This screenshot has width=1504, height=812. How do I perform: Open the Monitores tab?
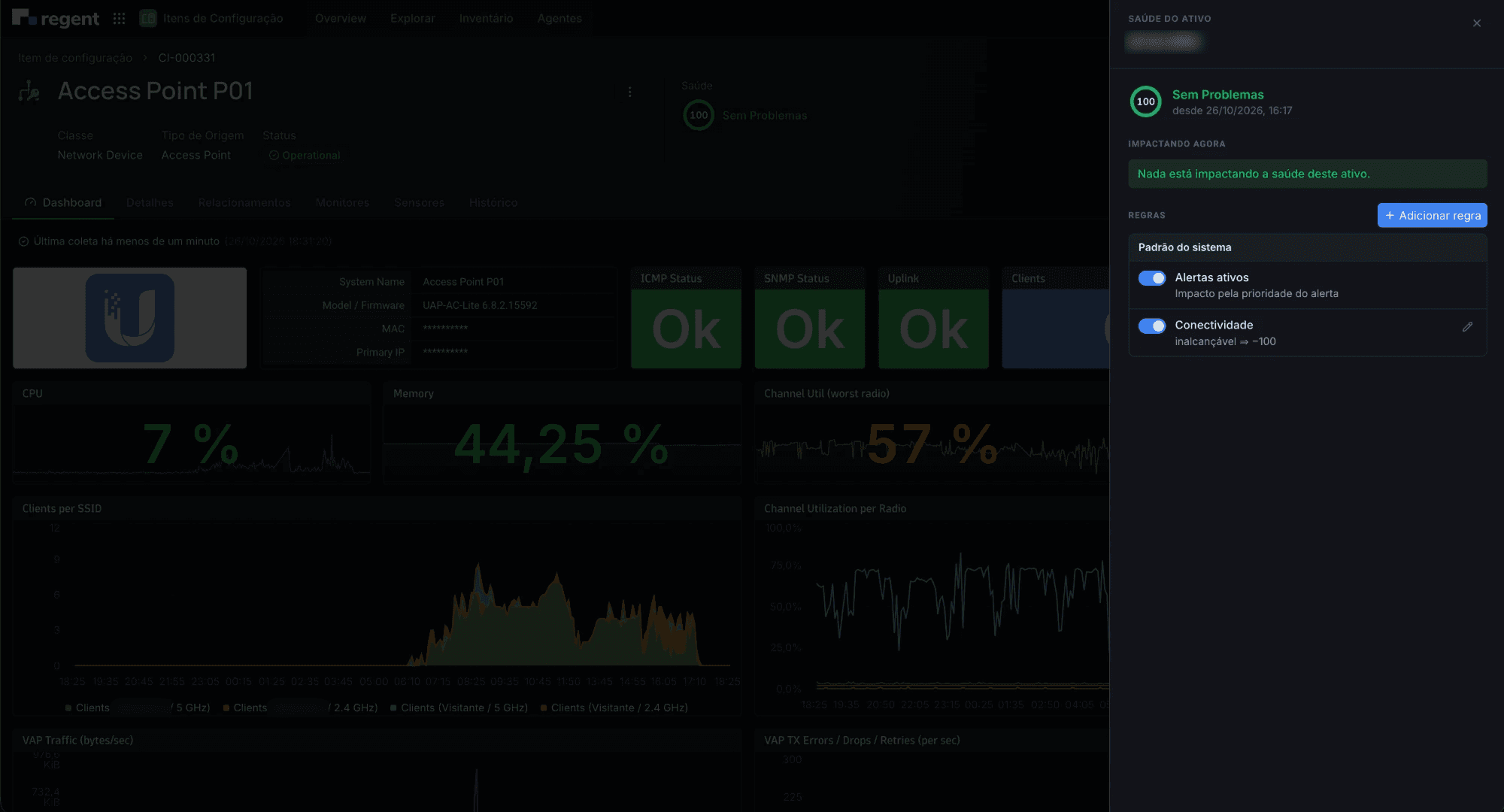tap(342, 202)
